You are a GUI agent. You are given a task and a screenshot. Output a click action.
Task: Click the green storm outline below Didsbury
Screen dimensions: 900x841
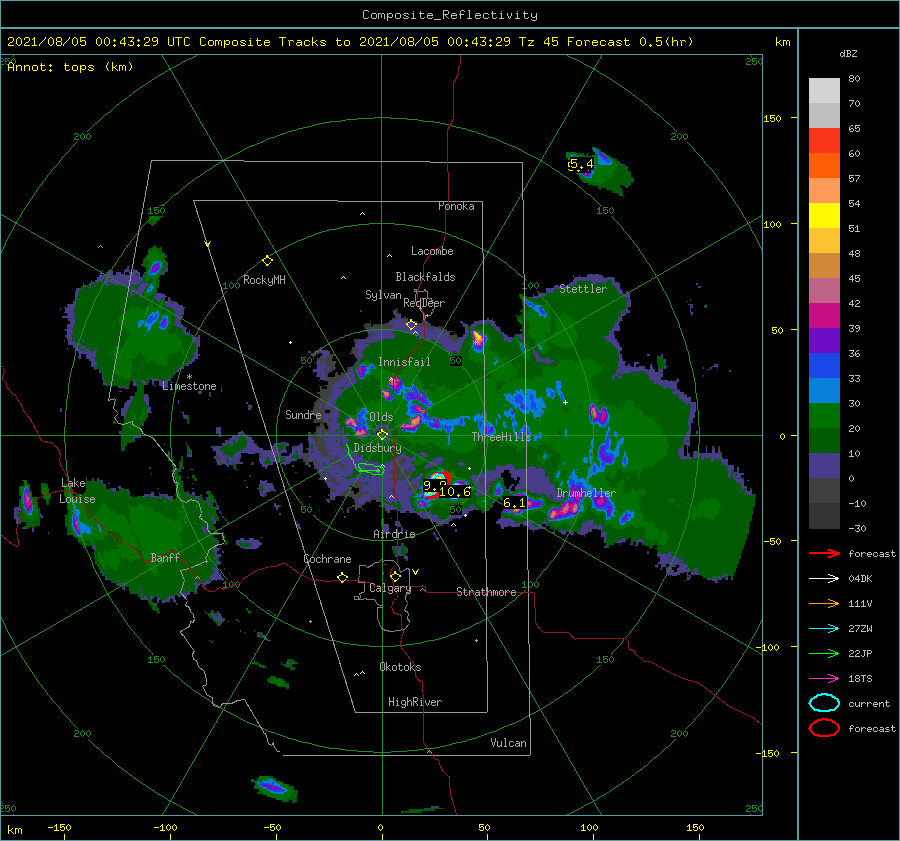(x=370, y=469)
